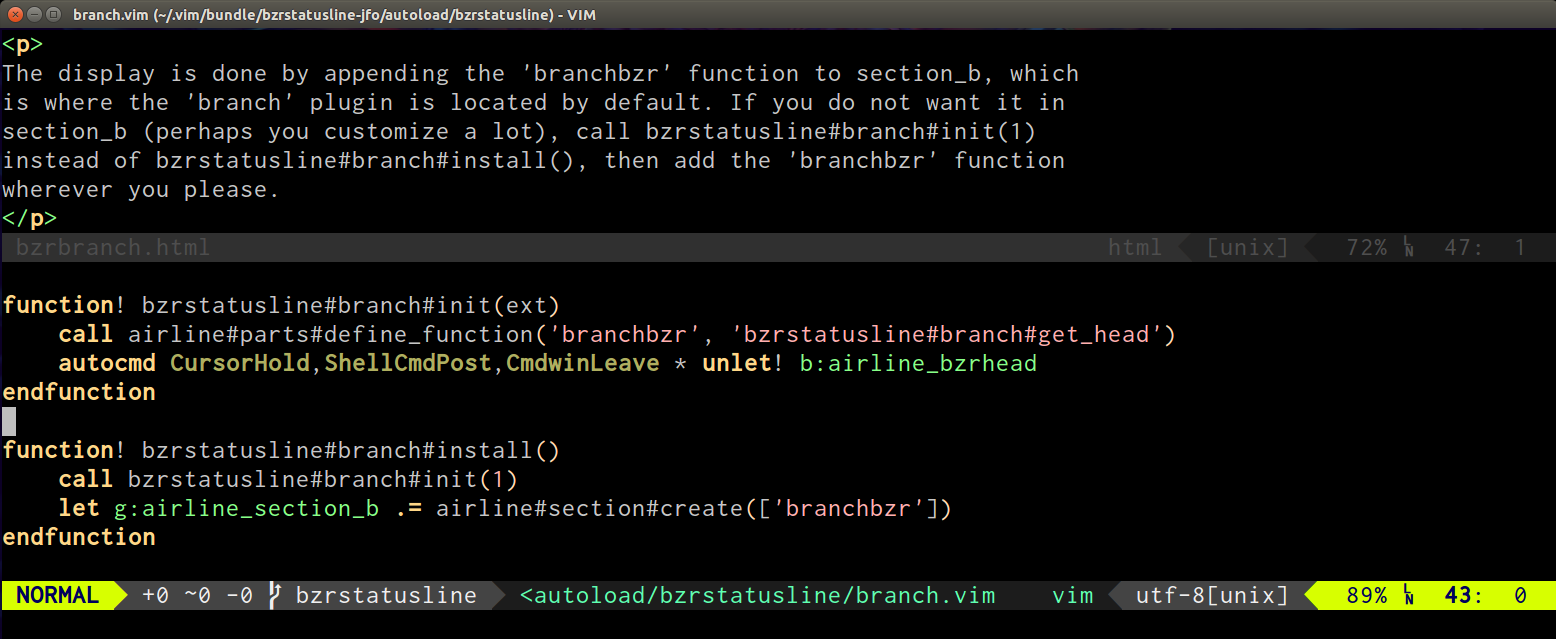The height and width of the screenshot is (639, 1556).
Task: Click the line-number LN symbol beside 72%
Action: (x=1408, y=248)
